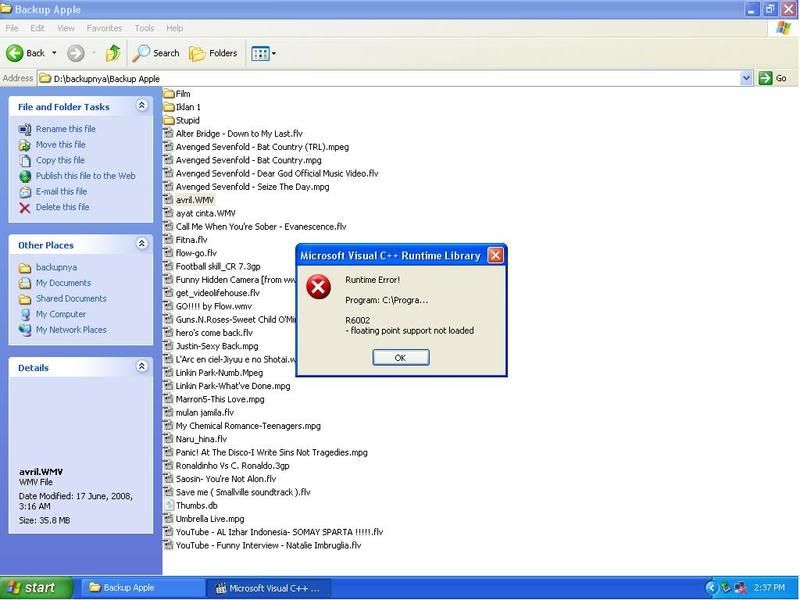Click Copy this file
Screen dimensions: 800x600
tap(60, 160)
